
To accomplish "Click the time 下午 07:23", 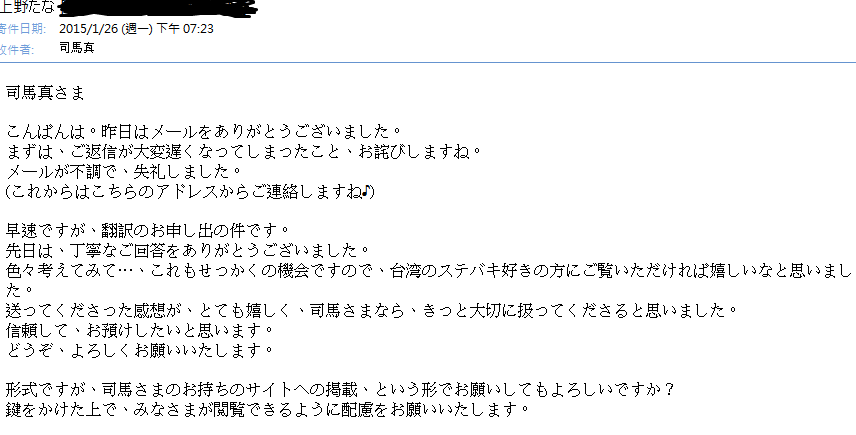I will pos(185,28).
